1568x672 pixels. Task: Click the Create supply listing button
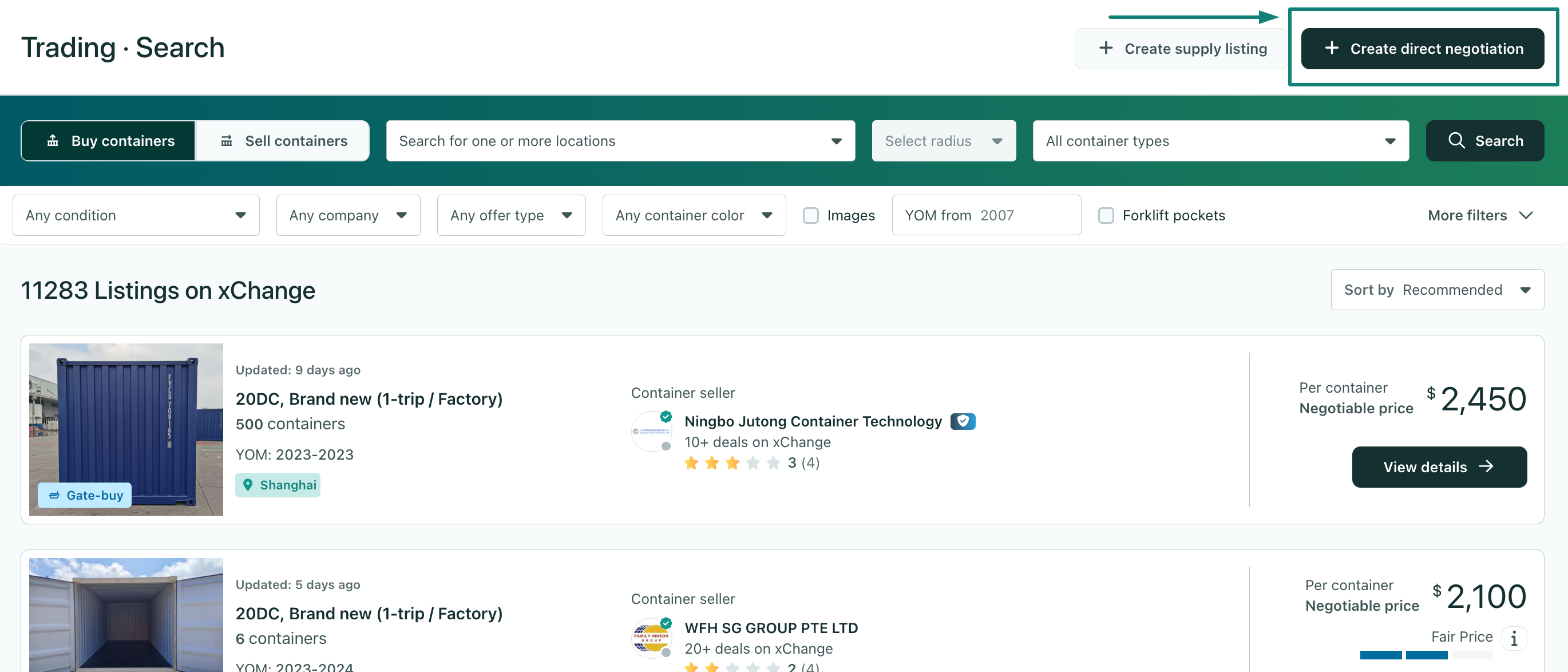tap(1182, 48)
